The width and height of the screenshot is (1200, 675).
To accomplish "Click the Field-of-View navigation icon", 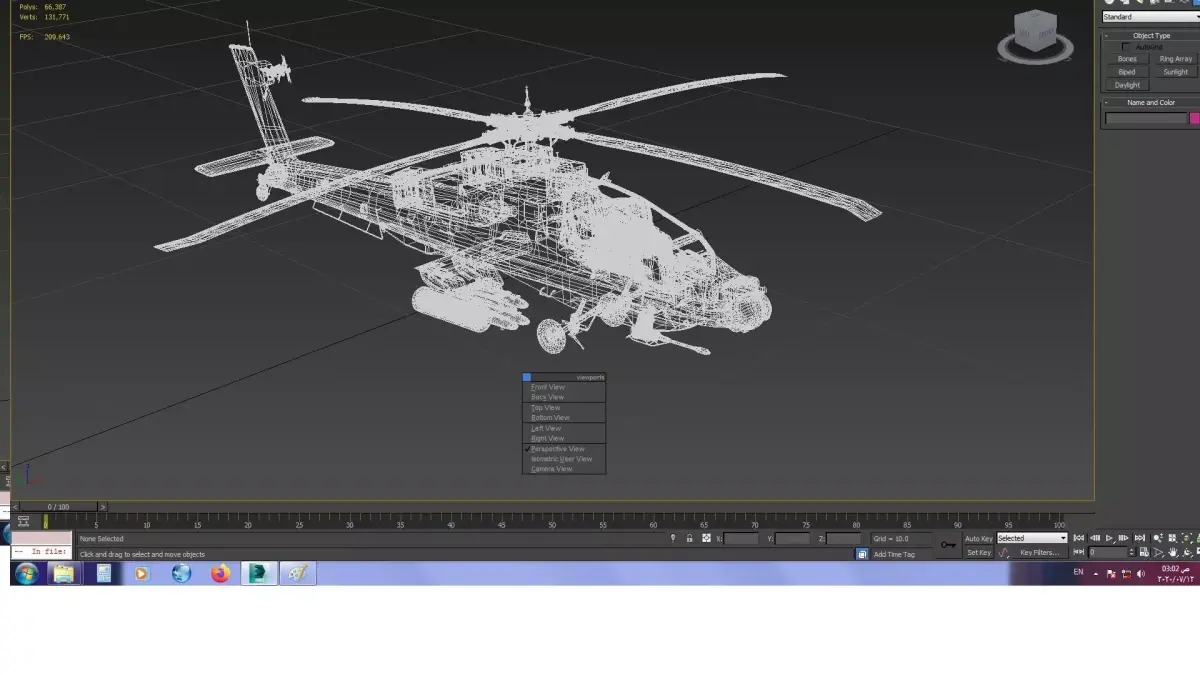I will [1158, 552].
